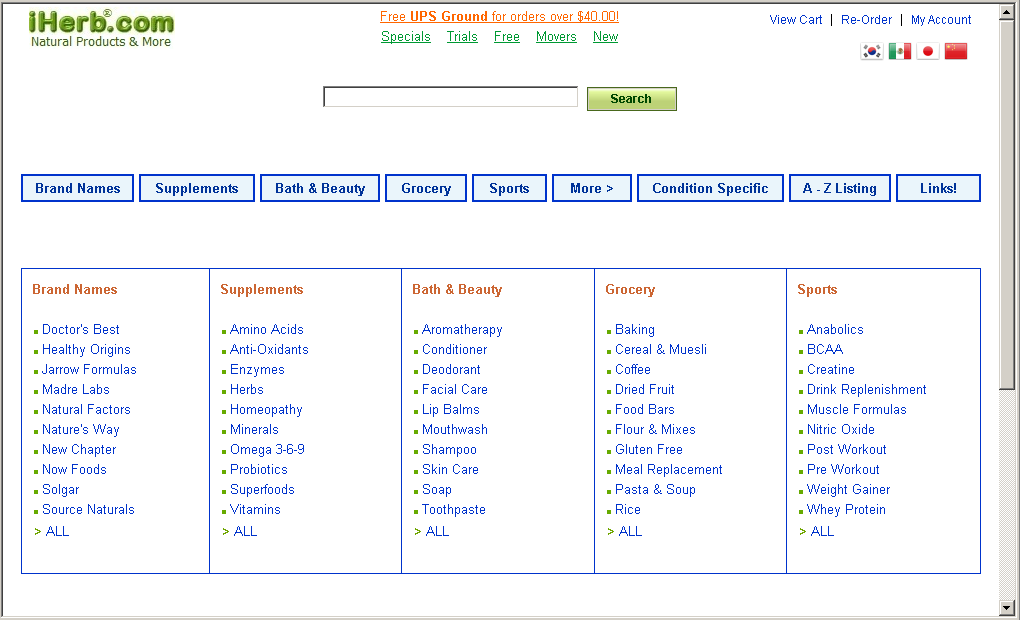Go home via the iHerb.com logo
1020x620 pixels.
pos(101,29)
